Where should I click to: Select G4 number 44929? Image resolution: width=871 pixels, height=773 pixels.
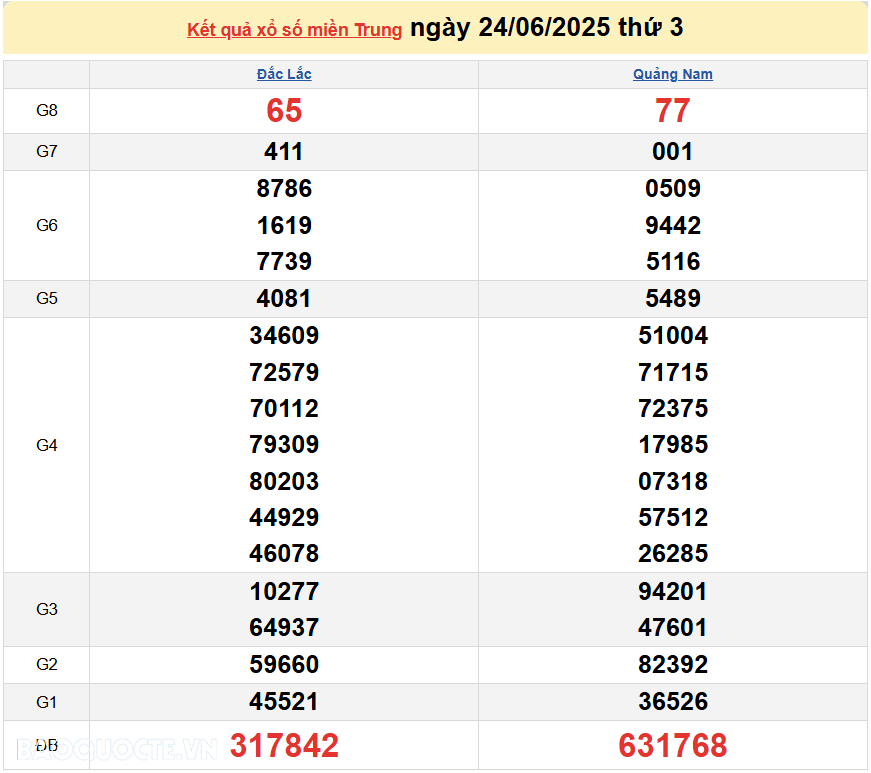pos(284,518)
